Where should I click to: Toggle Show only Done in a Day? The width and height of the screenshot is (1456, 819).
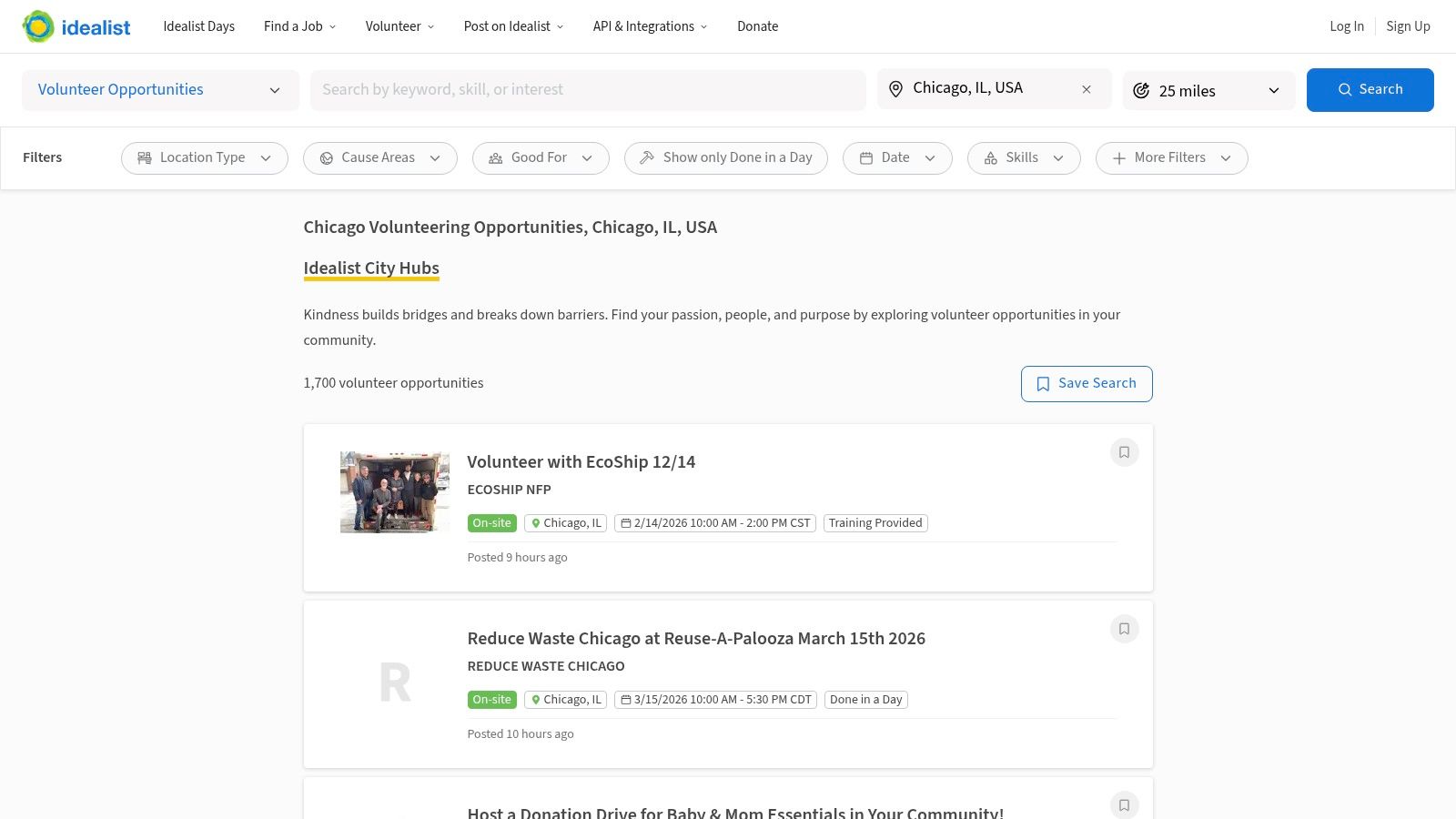click(x=726, y=157)
